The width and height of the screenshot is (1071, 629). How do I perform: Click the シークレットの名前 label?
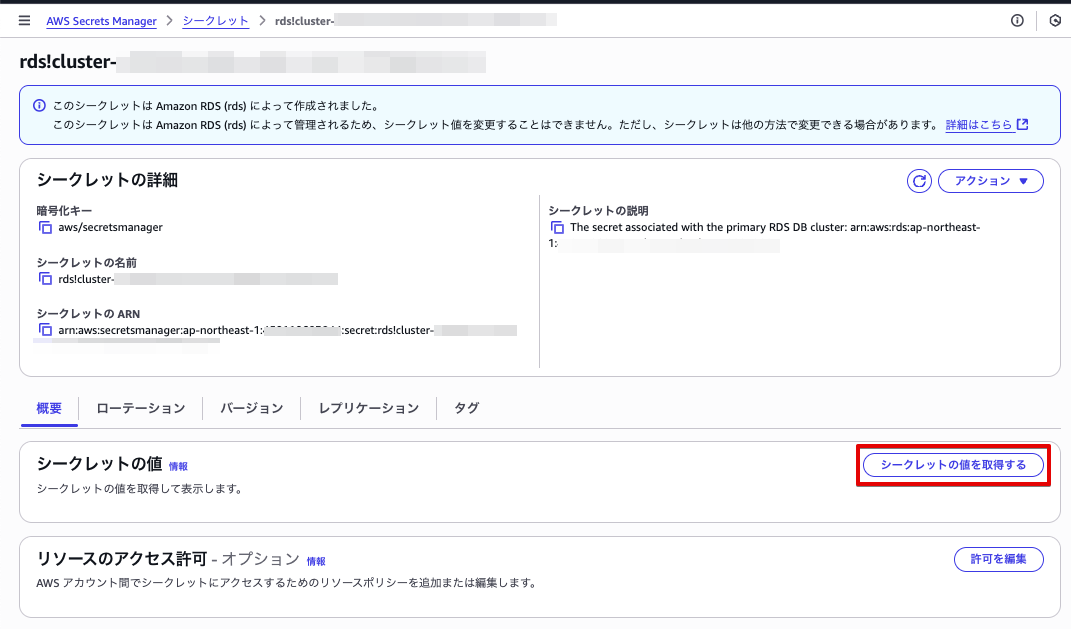tap(87, 263)
